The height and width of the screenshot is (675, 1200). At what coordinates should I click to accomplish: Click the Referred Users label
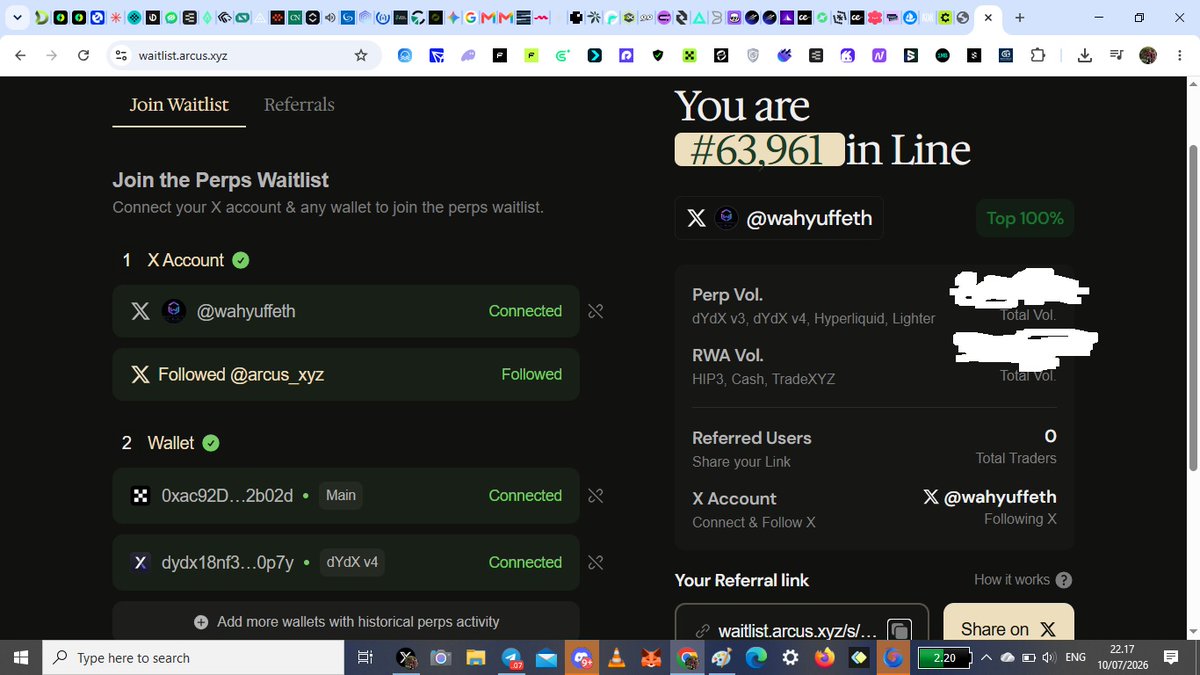(752, 438)
